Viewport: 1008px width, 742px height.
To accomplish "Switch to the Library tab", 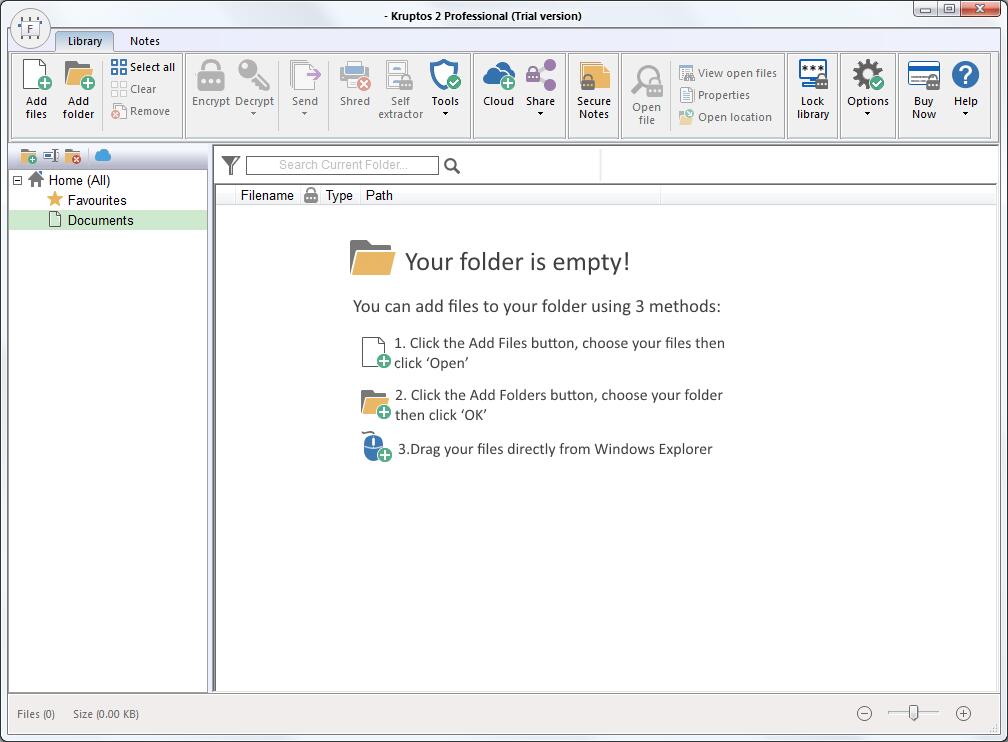I will (x=85, y=41).
